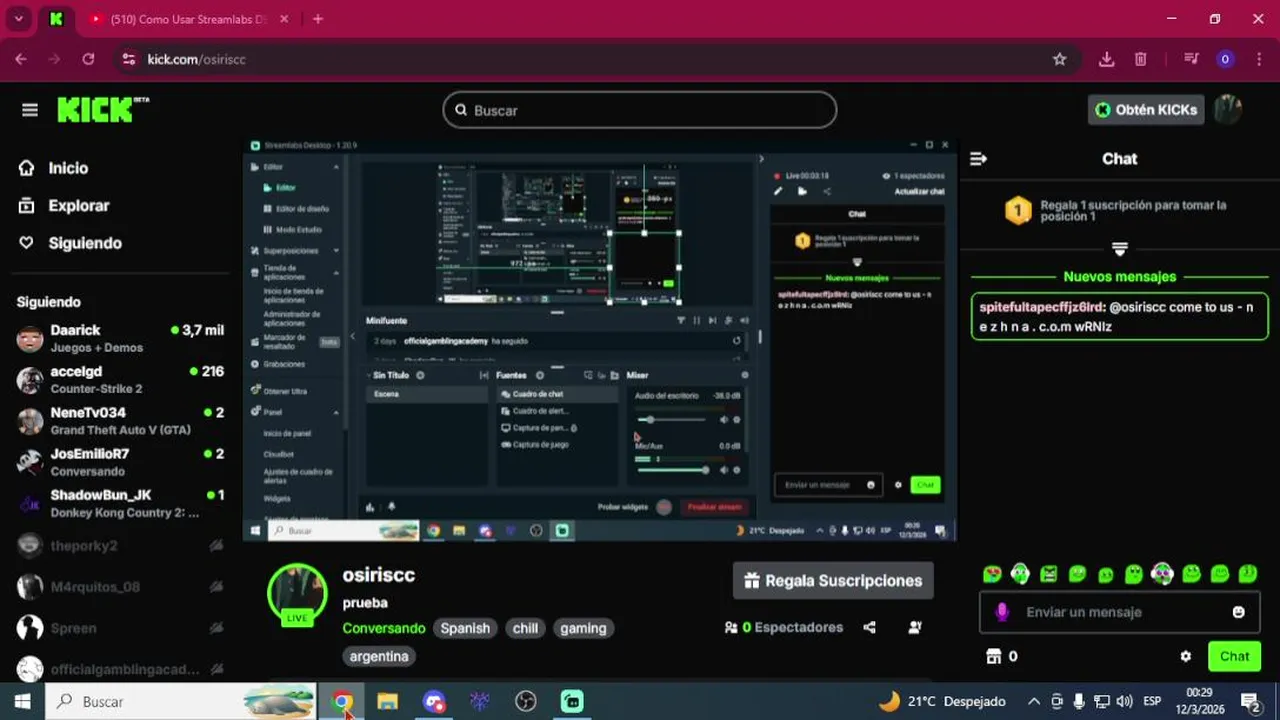
Task: Open JosEmilioR7's channel in sidebar
Action: click(x=120, y=461)
